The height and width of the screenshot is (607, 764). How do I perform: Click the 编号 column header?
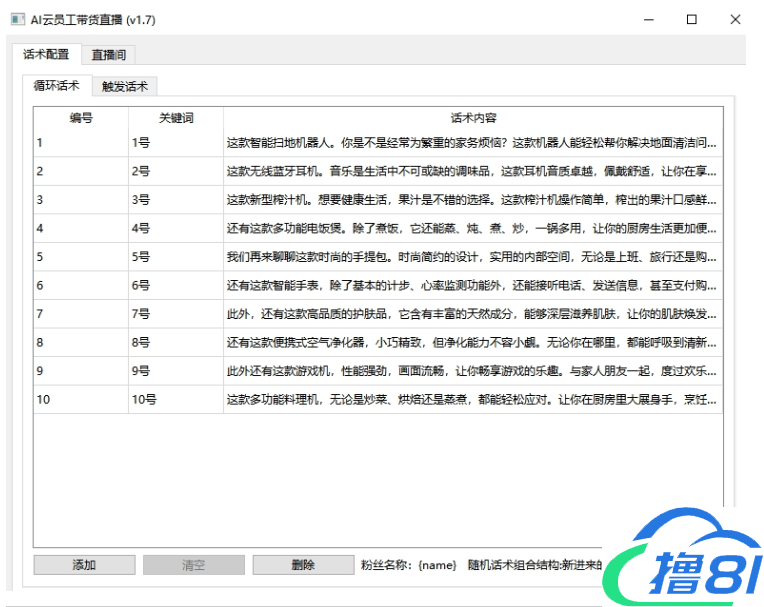point(81,118)
